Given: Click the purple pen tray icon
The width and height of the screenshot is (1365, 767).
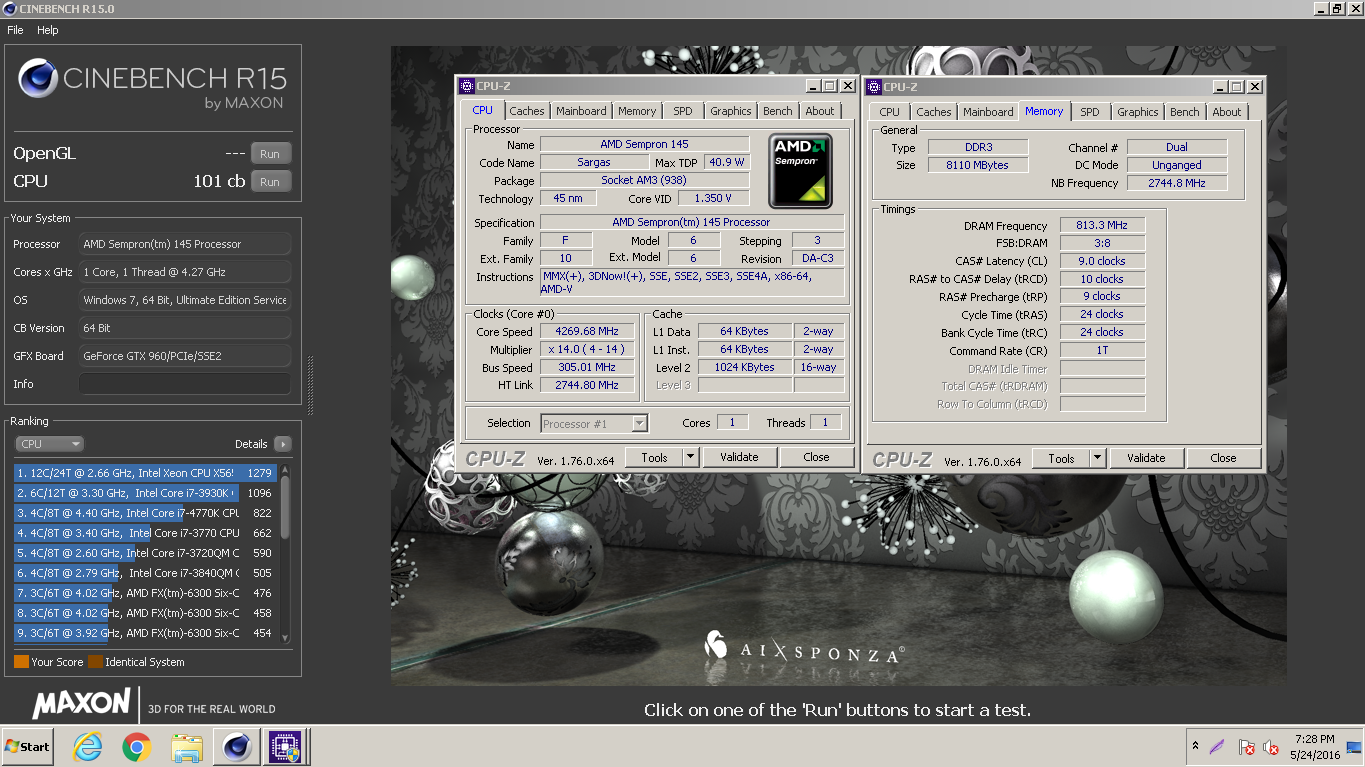Looking at the screenshot, I should point(1217,746).
